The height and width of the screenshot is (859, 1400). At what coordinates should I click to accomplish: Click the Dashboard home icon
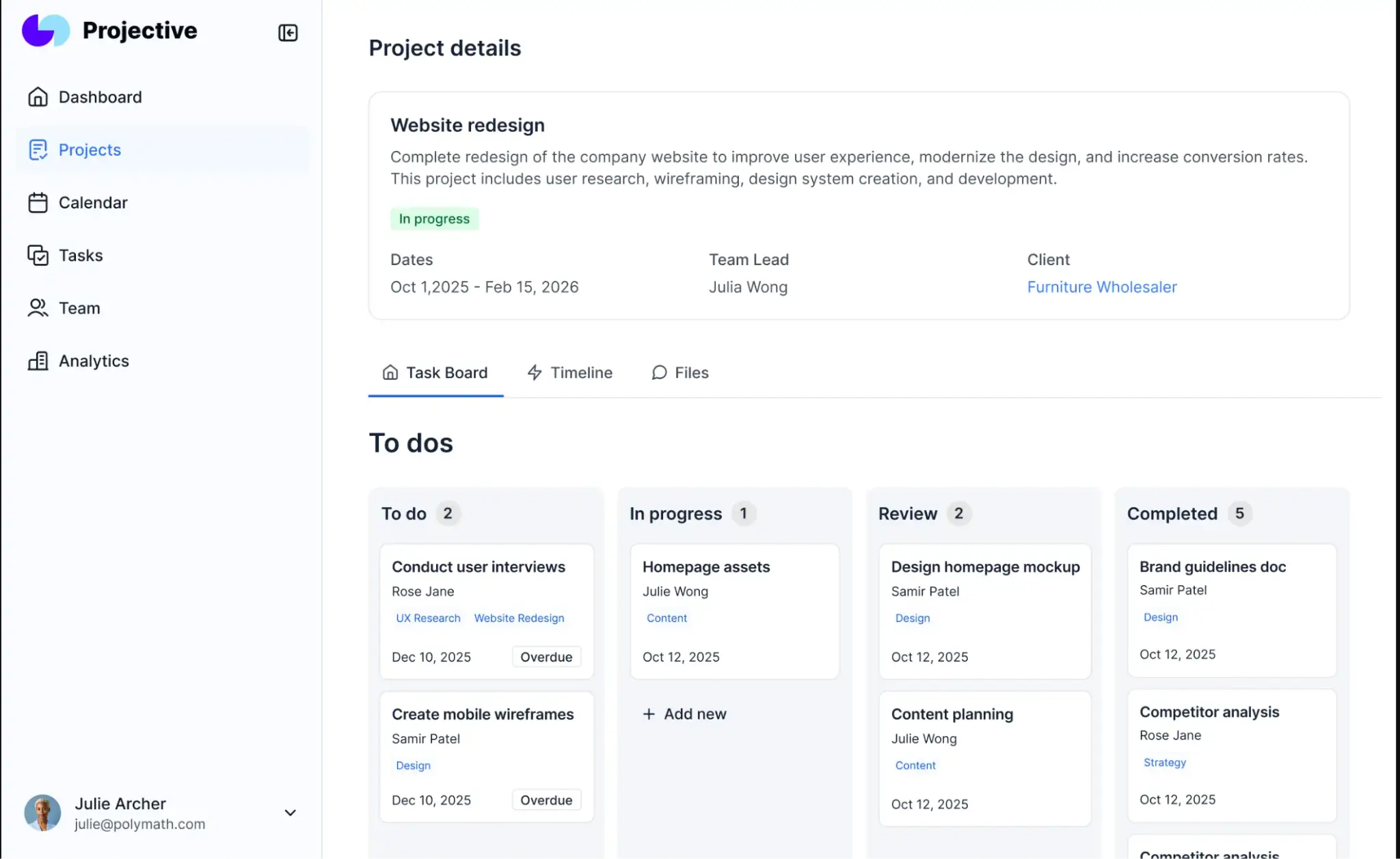coord(38,97)
